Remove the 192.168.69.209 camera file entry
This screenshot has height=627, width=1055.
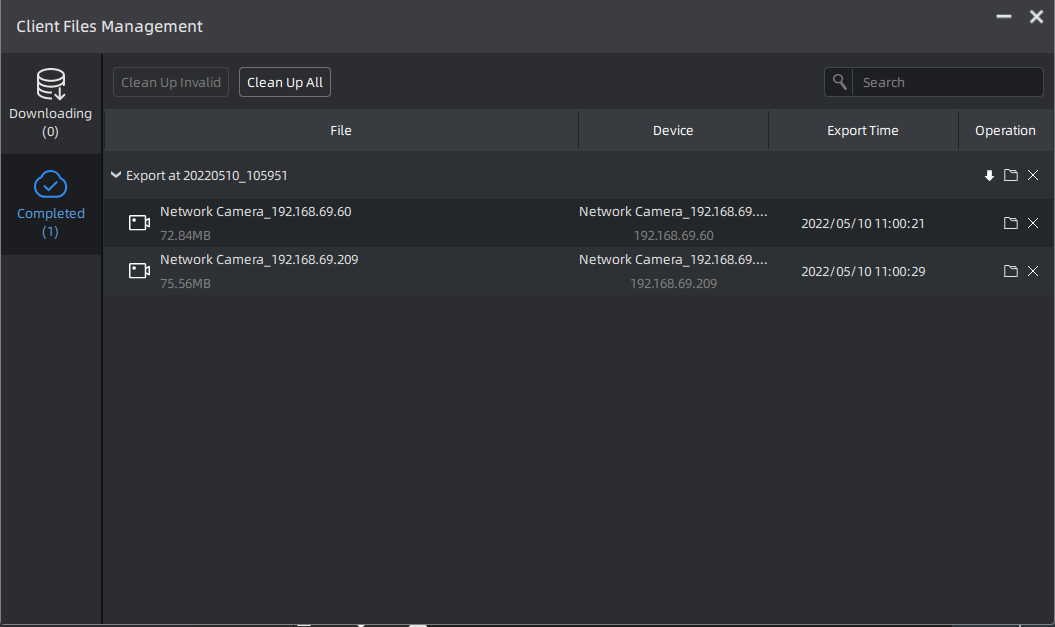1033,271
